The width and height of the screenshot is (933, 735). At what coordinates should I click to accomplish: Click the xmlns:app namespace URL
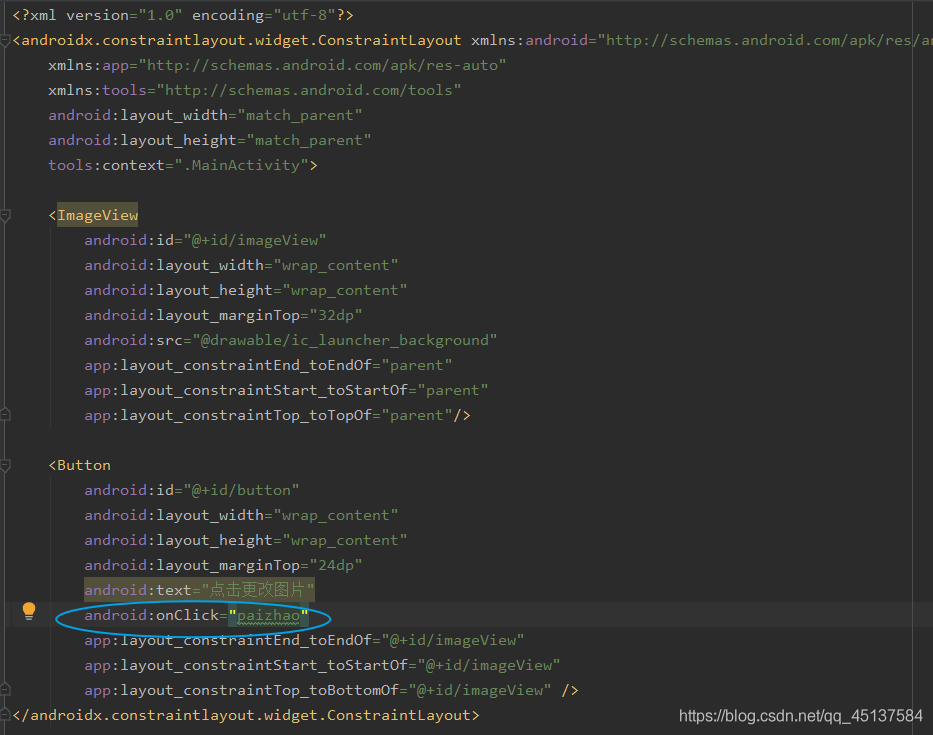pos(322,65)
